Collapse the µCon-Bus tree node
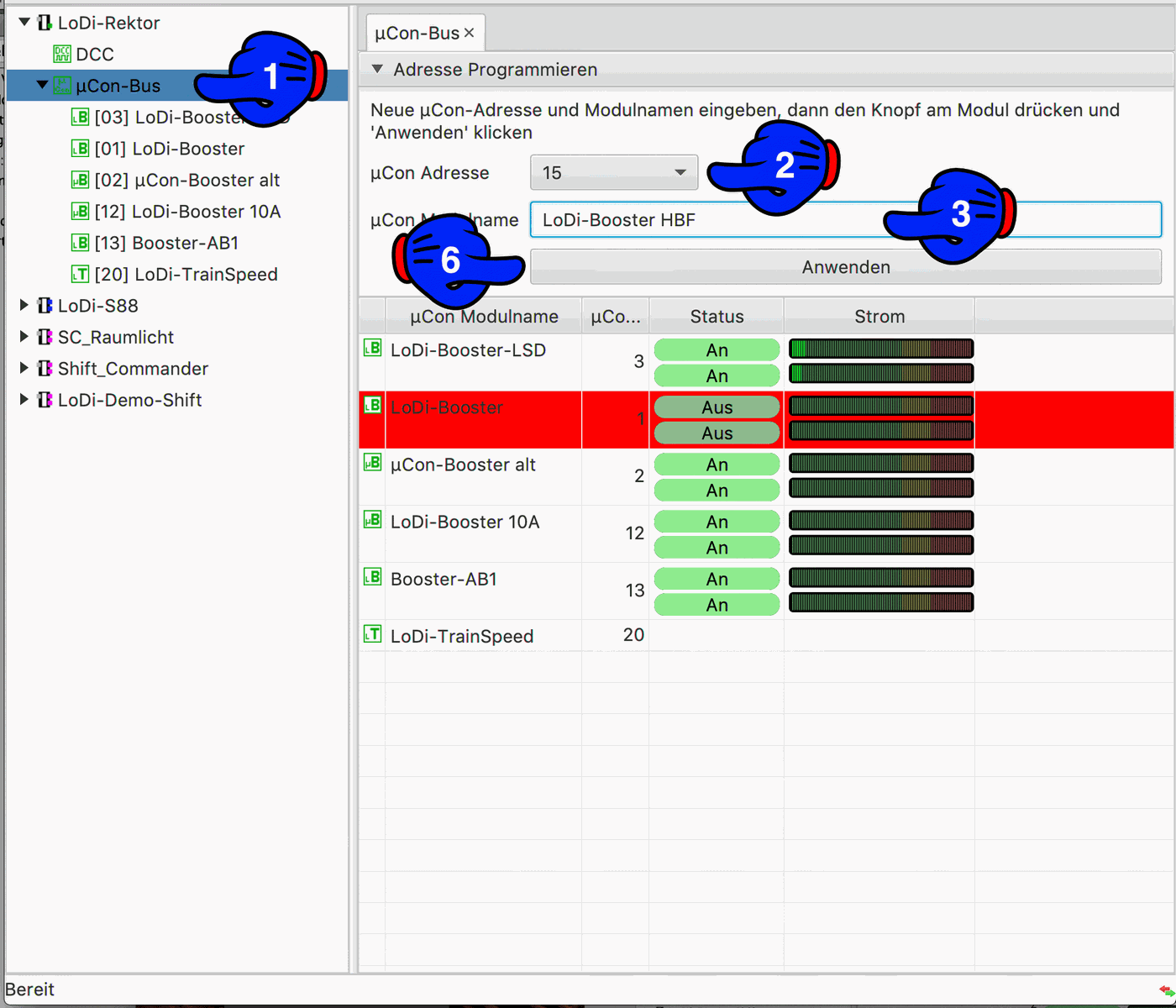Viewport: 1176px width, 1008px height. point(42,86)
